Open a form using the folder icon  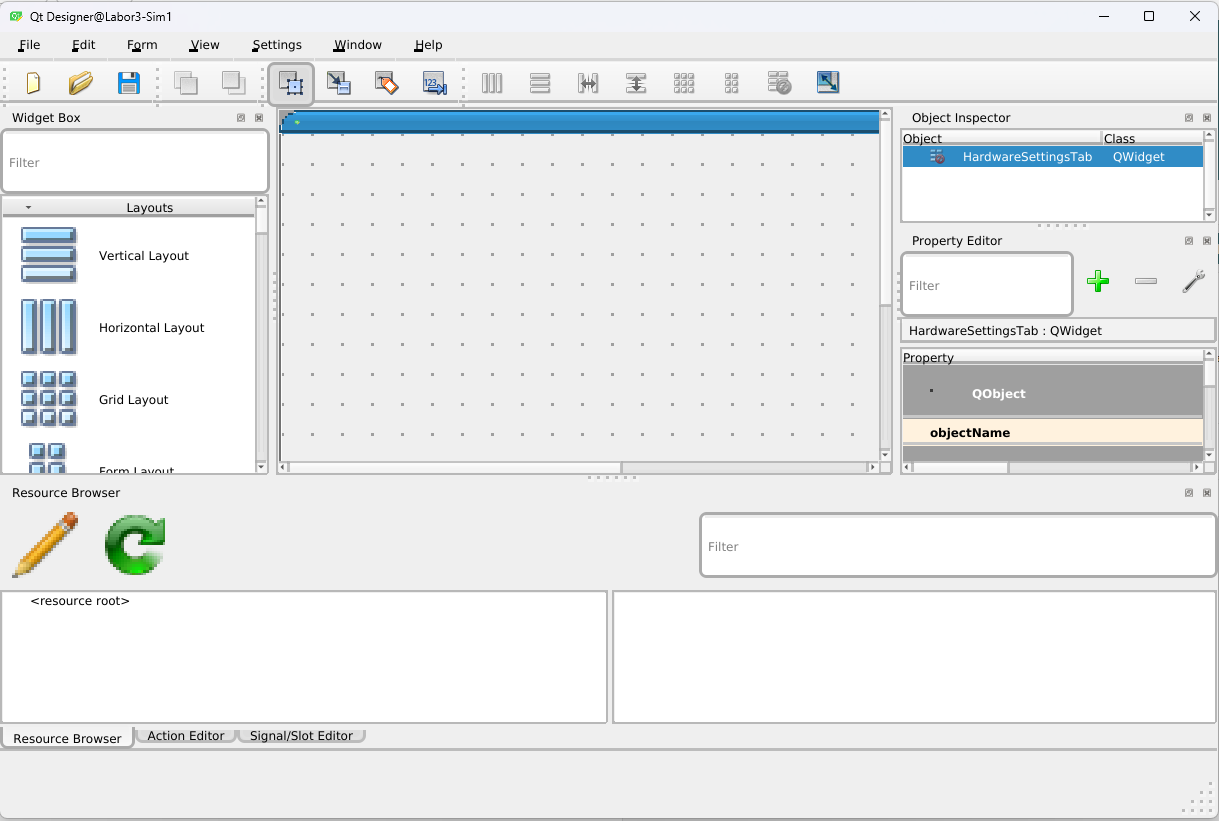tap(81, 83)
